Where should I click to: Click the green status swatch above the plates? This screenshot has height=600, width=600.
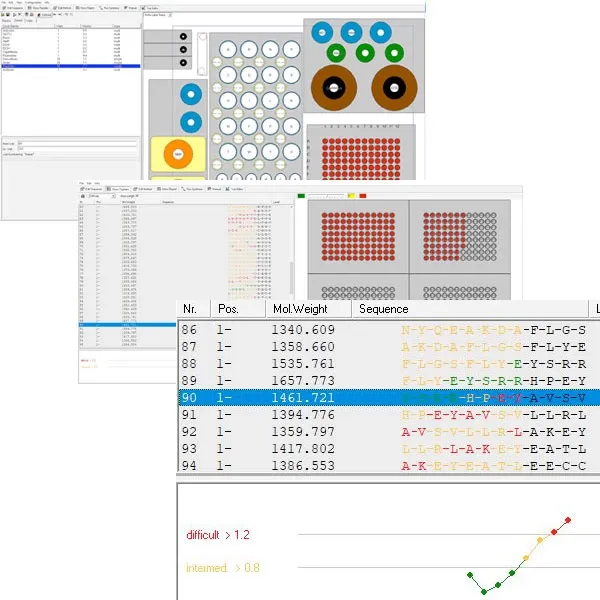302,196
